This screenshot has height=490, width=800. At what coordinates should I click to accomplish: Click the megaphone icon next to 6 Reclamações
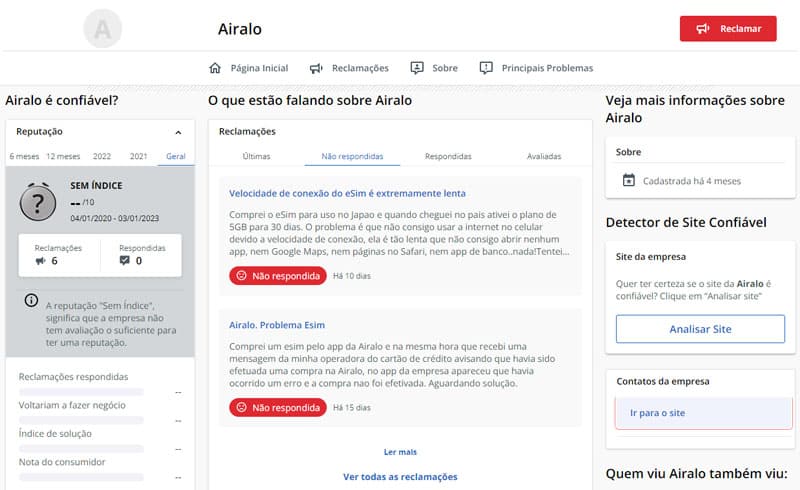tap(40, 261)
